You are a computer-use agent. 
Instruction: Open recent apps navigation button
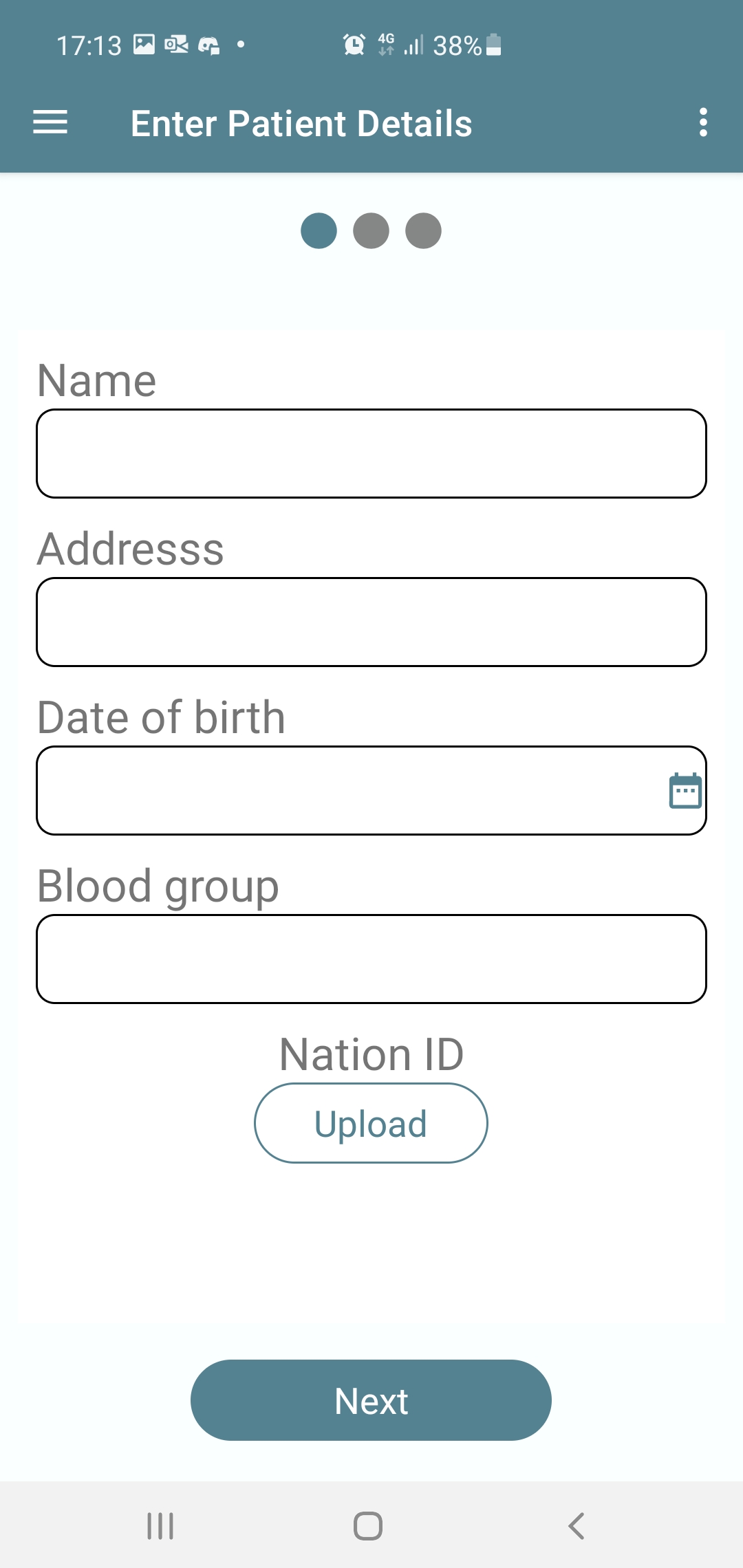coord(160,1525)
